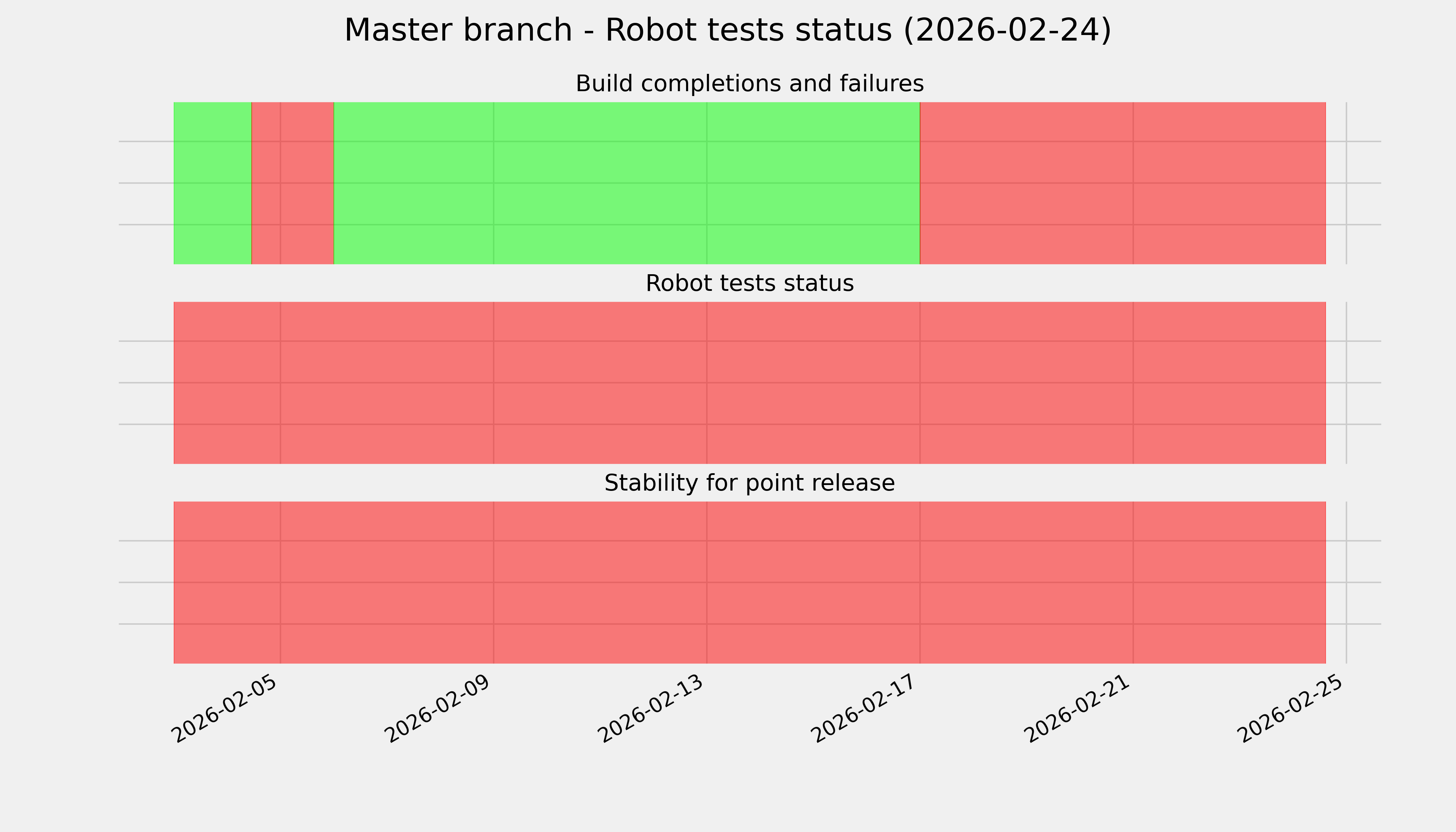
Task: Click green build section between 2026-02-09 and 2026-02-13
Action: tap(600, 183)
